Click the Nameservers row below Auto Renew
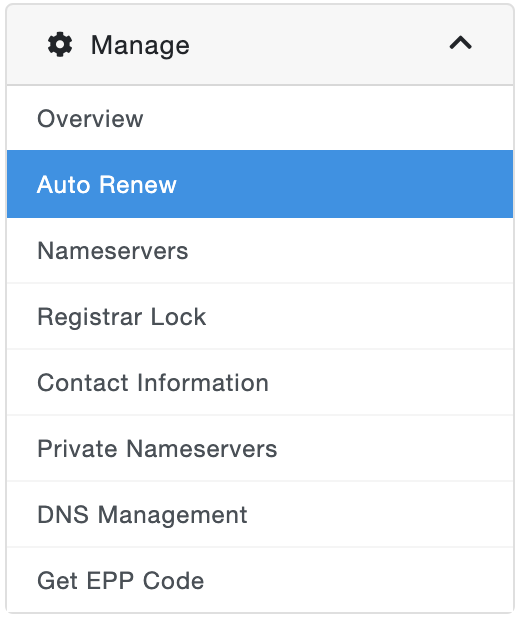The image size is (524, 626). 260,250
